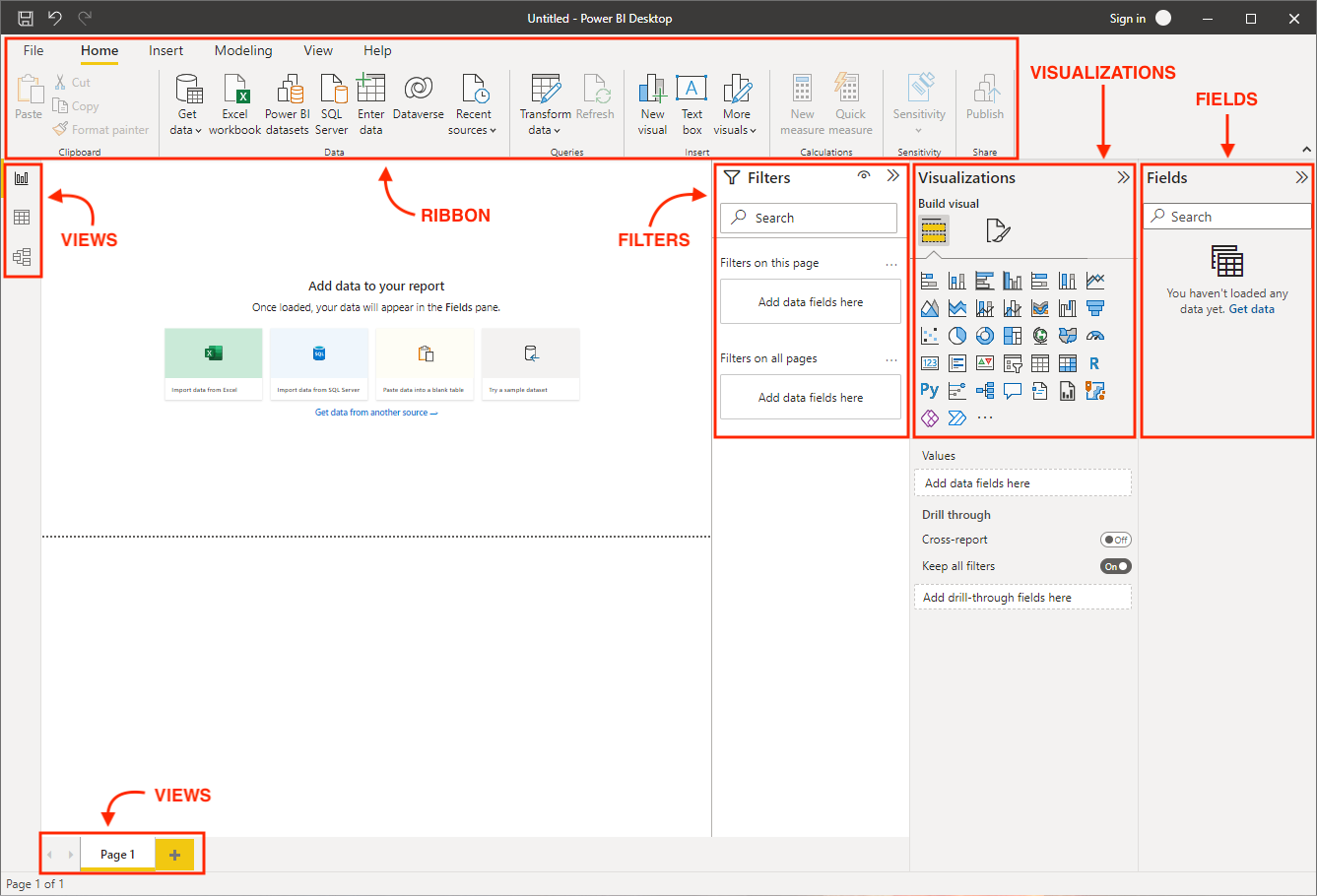Open the Data view icon in sidebar
The image size is (1317, 896).
click(22, 218)
